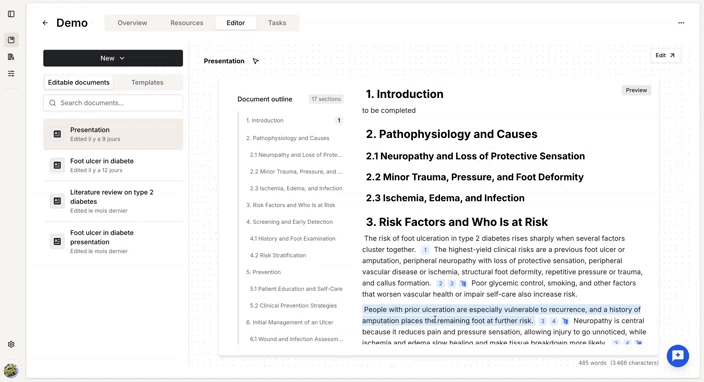Select the Editor tab

coord(236,23)
